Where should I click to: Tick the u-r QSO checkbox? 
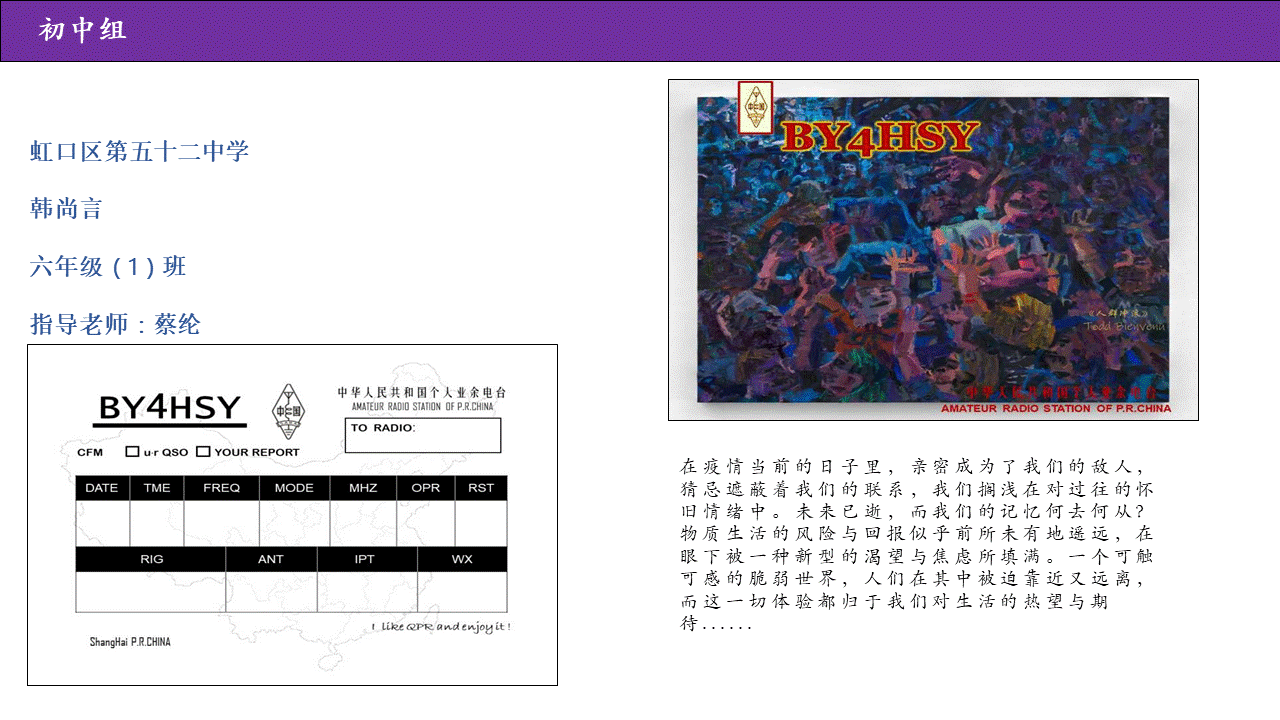pyautogui.click(x=132, y=452)
